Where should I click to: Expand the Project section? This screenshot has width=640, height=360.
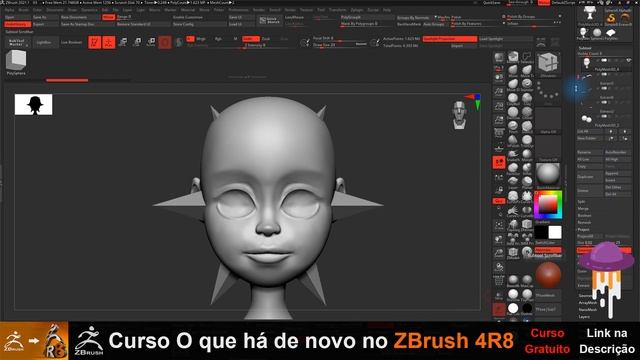point(583,229)
